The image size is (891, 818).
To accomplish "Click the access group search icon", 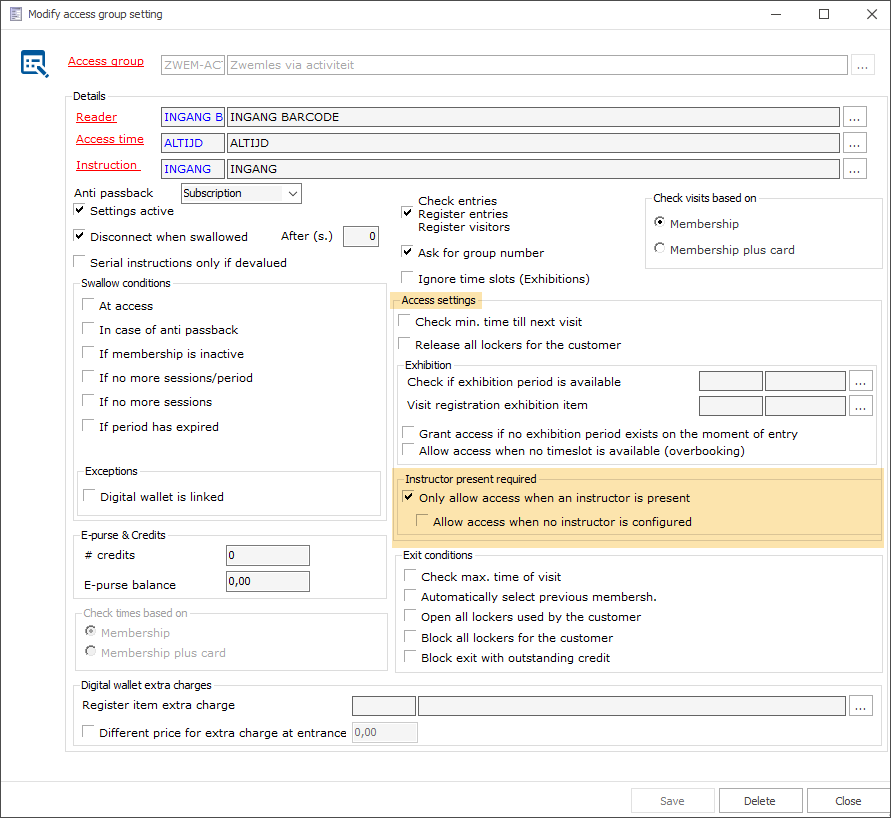I will pyautogui.click(x=35, y=64).
